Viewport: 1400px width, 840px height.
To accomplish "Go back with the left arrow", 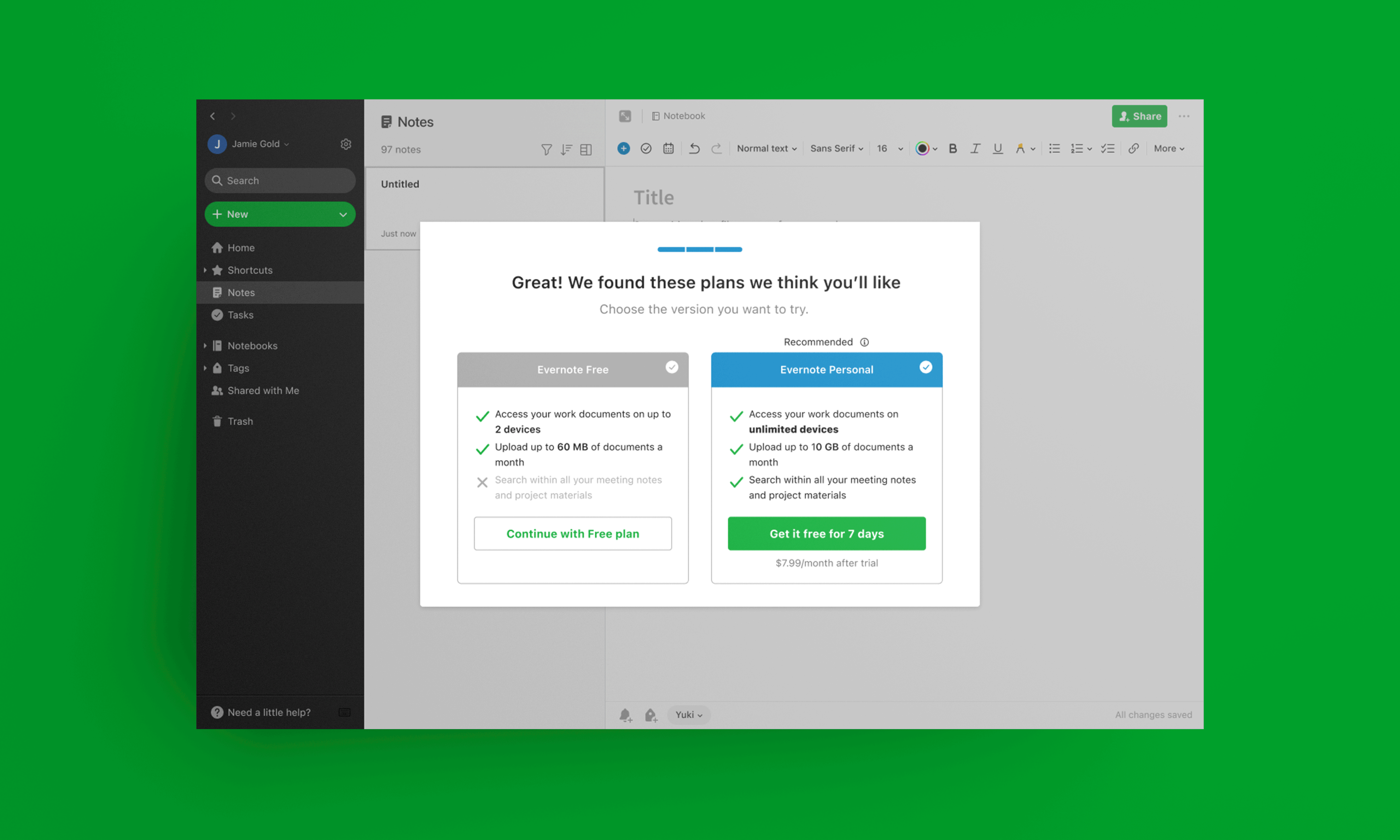I will click(213, 116).
